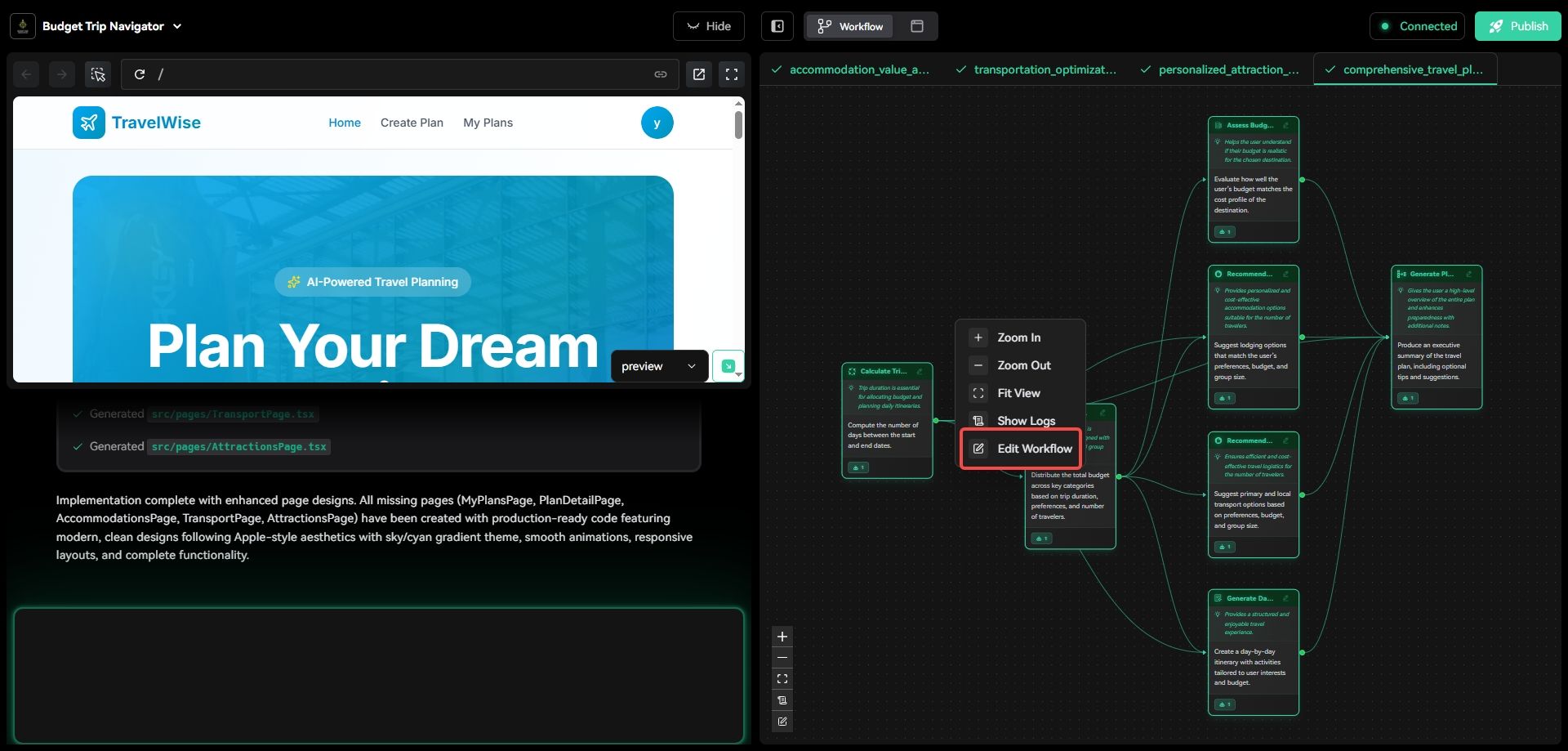The image size is (1568, 751).
Task: Publish the project
Action: [x=1517, y=26]
